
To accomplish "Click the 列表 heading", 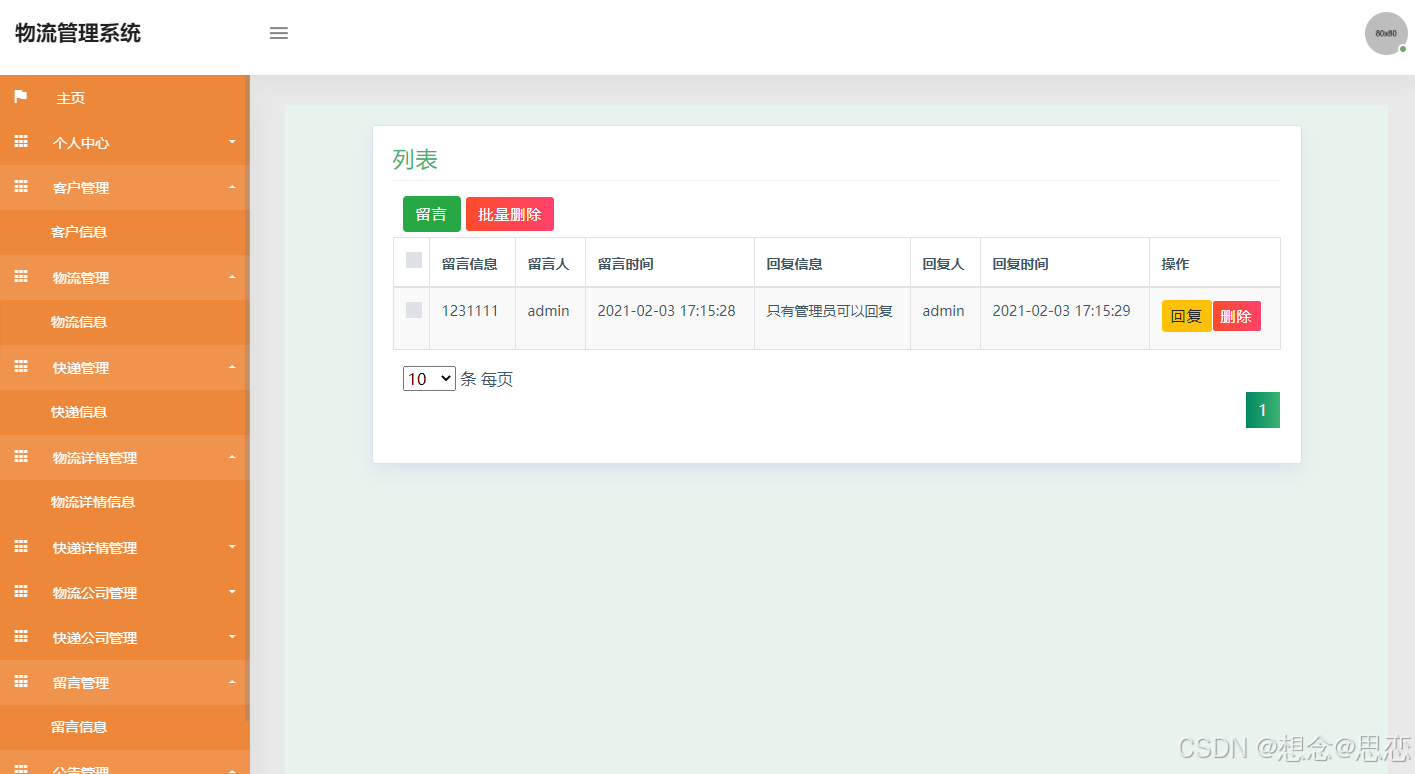I will point(415,159).
